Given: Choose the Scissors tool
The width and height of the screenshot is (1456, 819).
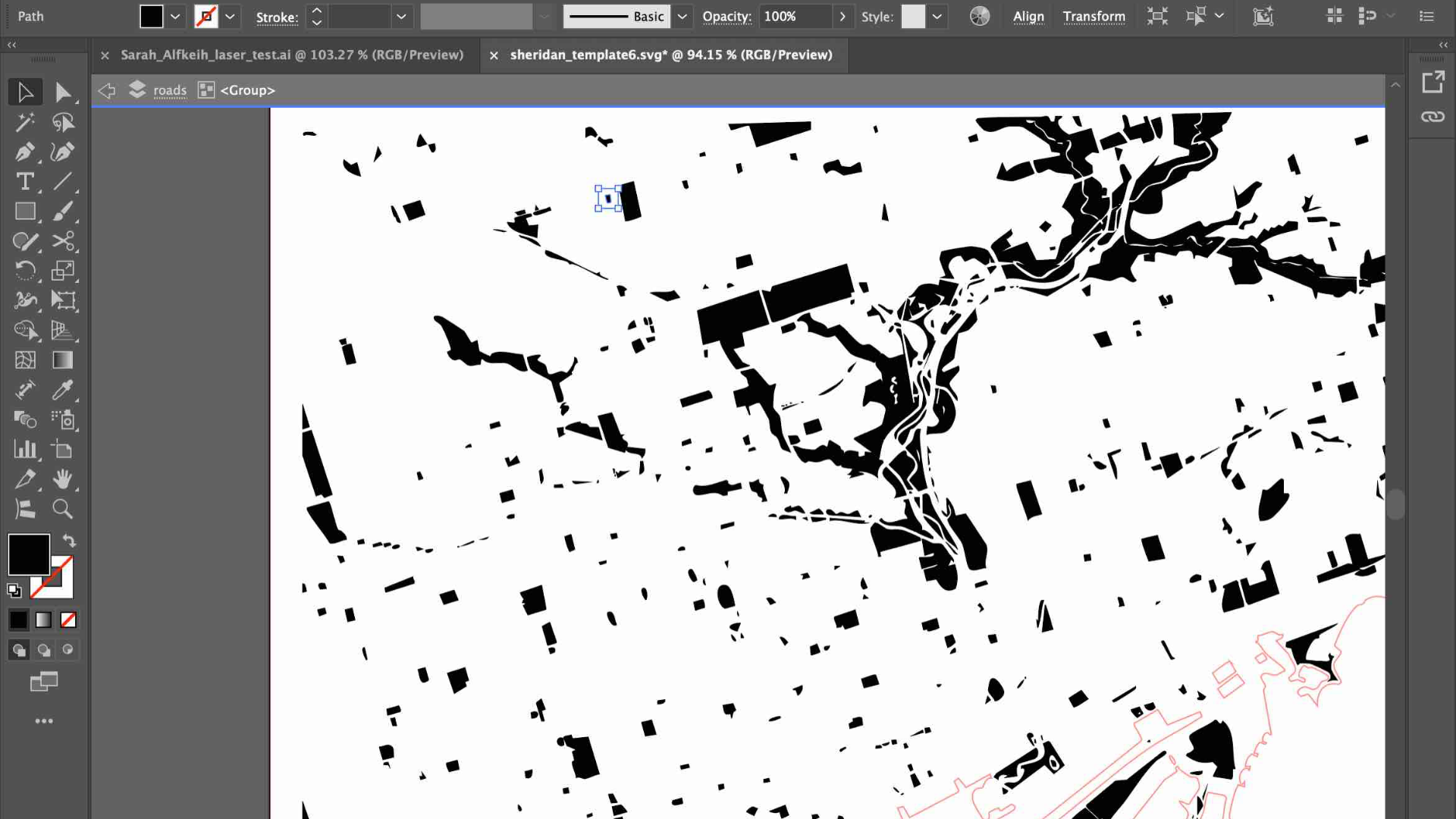Looking at the screenshot, I should pyautogui.click(x=63, y=241).
